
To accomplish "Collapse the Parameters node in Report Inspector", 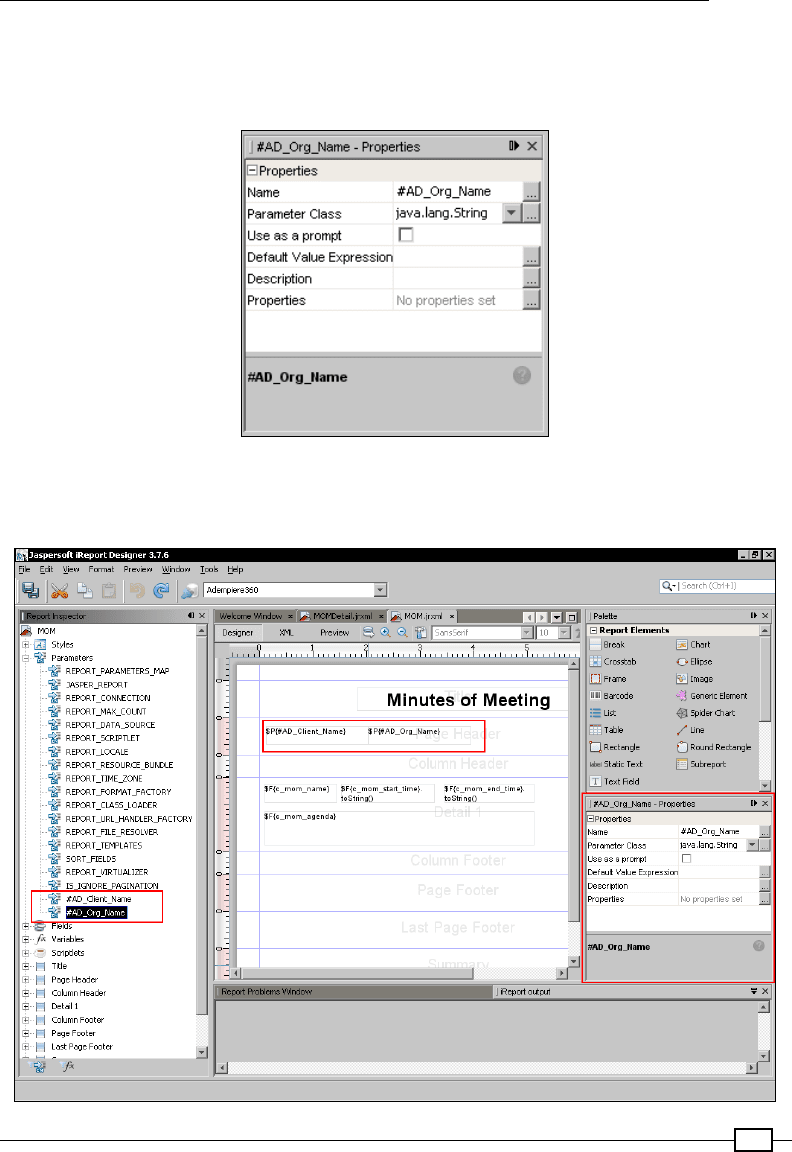I will (26, 658).
